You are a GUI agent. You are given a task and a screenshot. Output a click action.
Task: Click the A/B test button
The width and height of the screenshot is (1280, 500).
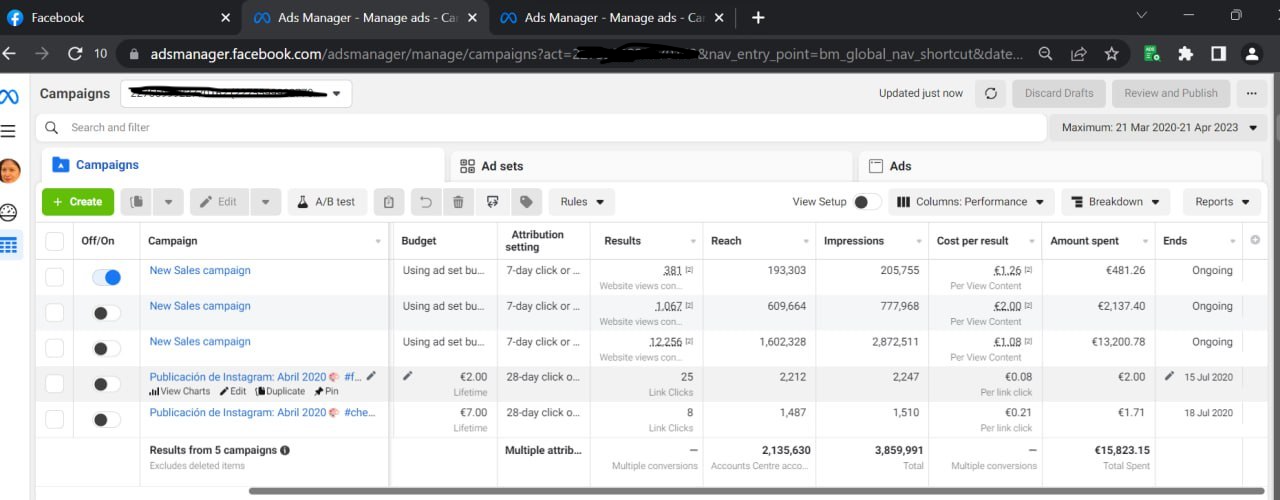tap(327, 202)
